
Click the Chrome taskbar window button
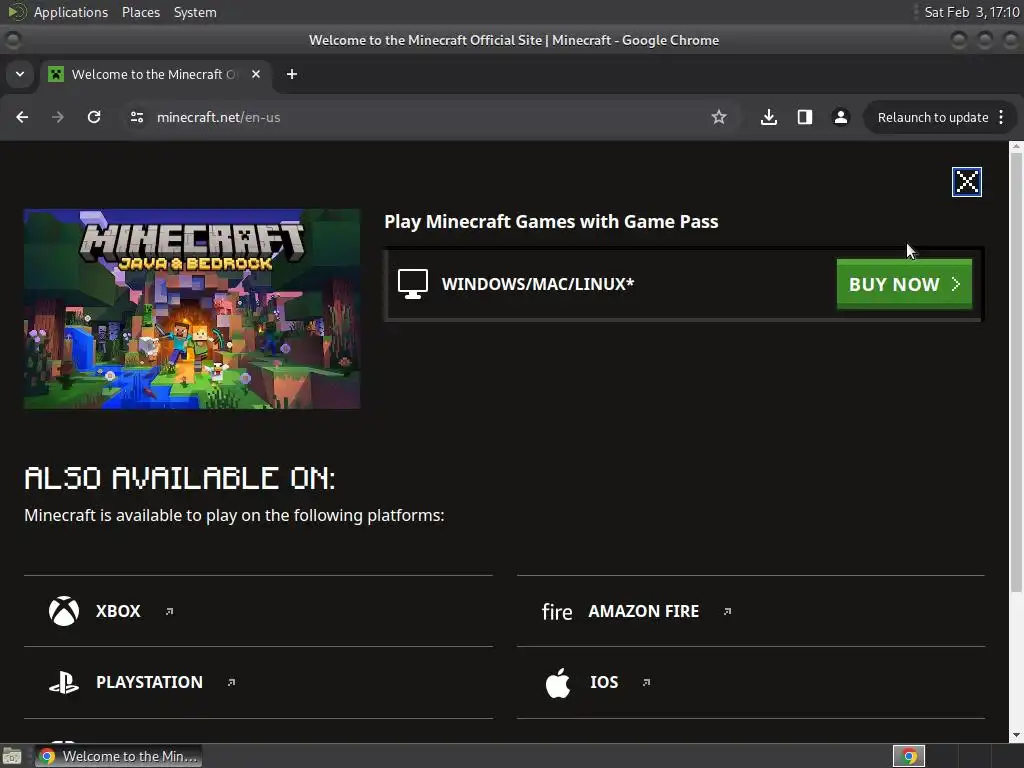coord(118,756)
